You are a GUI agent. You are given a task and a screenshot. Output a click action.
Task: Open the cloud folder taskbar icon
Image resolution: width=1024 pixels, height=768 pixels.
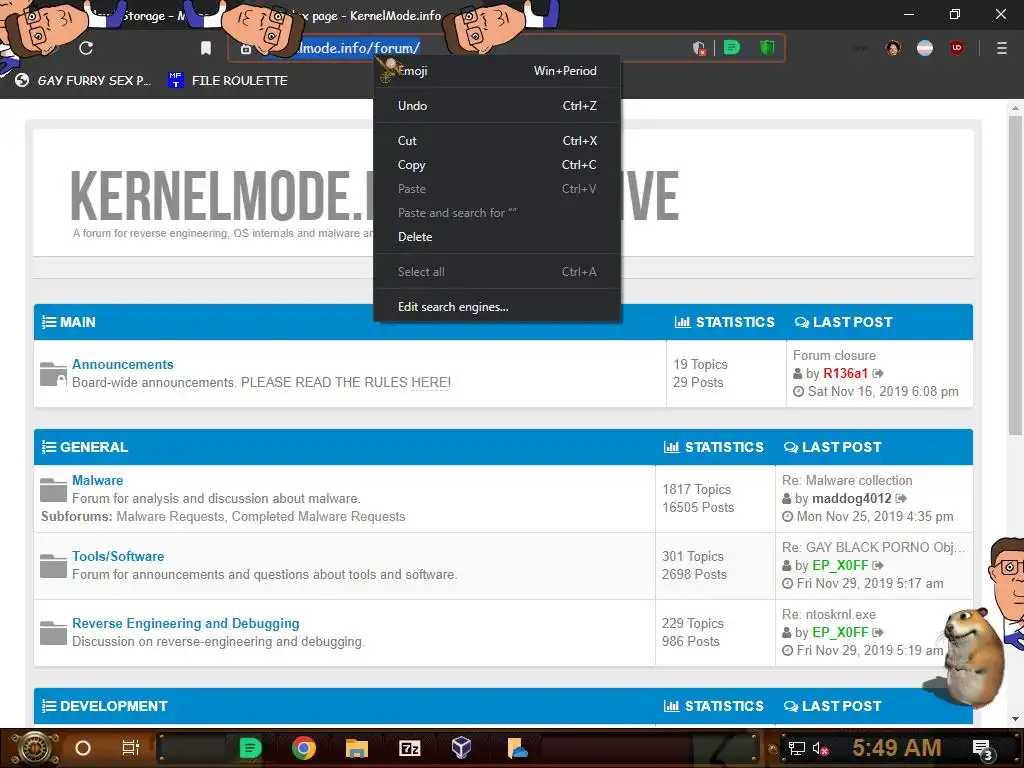pyautogui.click(x=516, y=748)
